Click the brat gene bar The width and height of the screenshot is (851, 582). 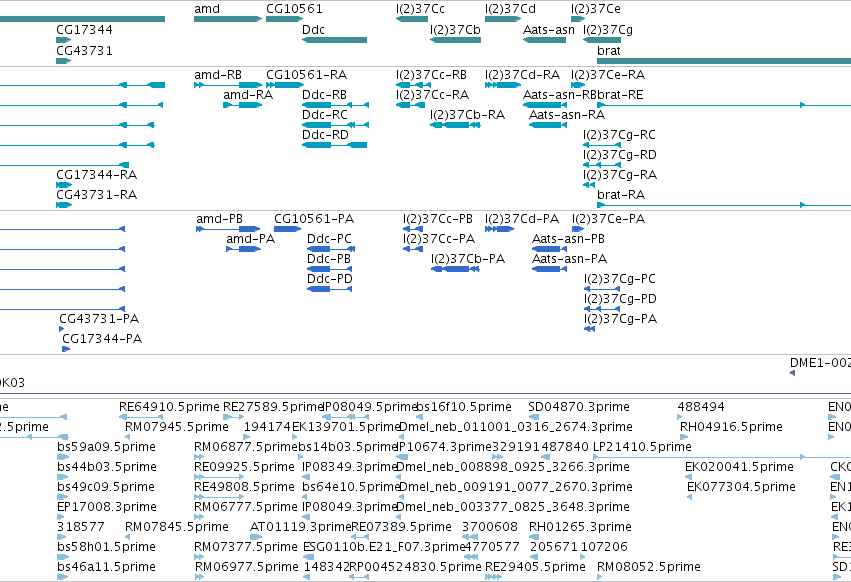click(x=724, y=61)
